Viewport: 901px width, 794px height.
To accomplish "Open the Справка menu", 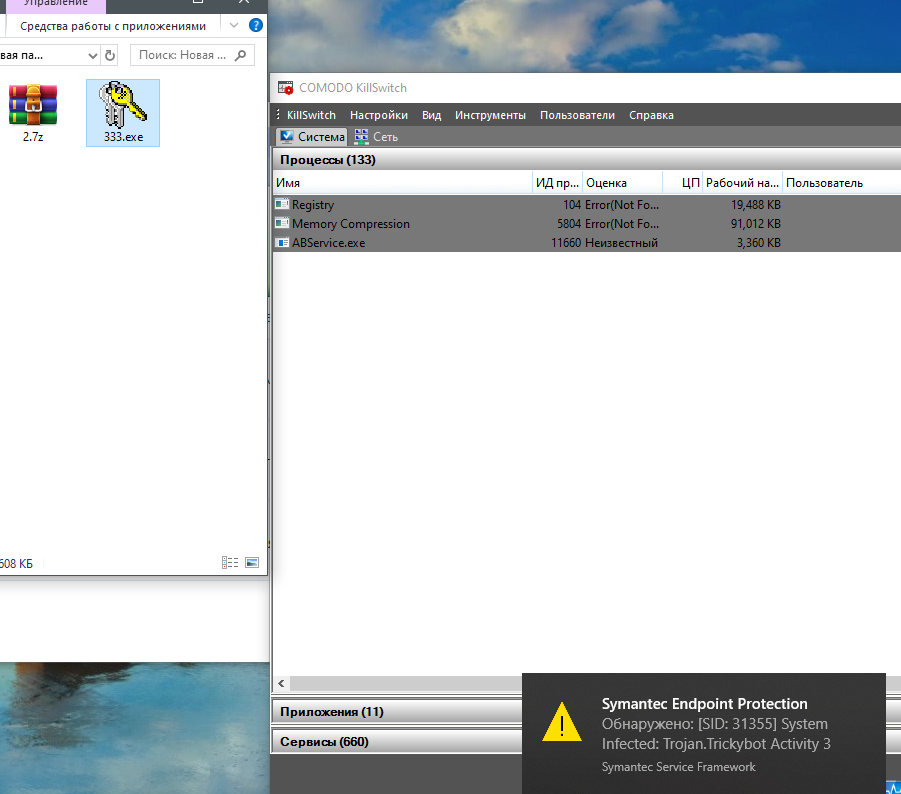I will click(x=651, y=115).
